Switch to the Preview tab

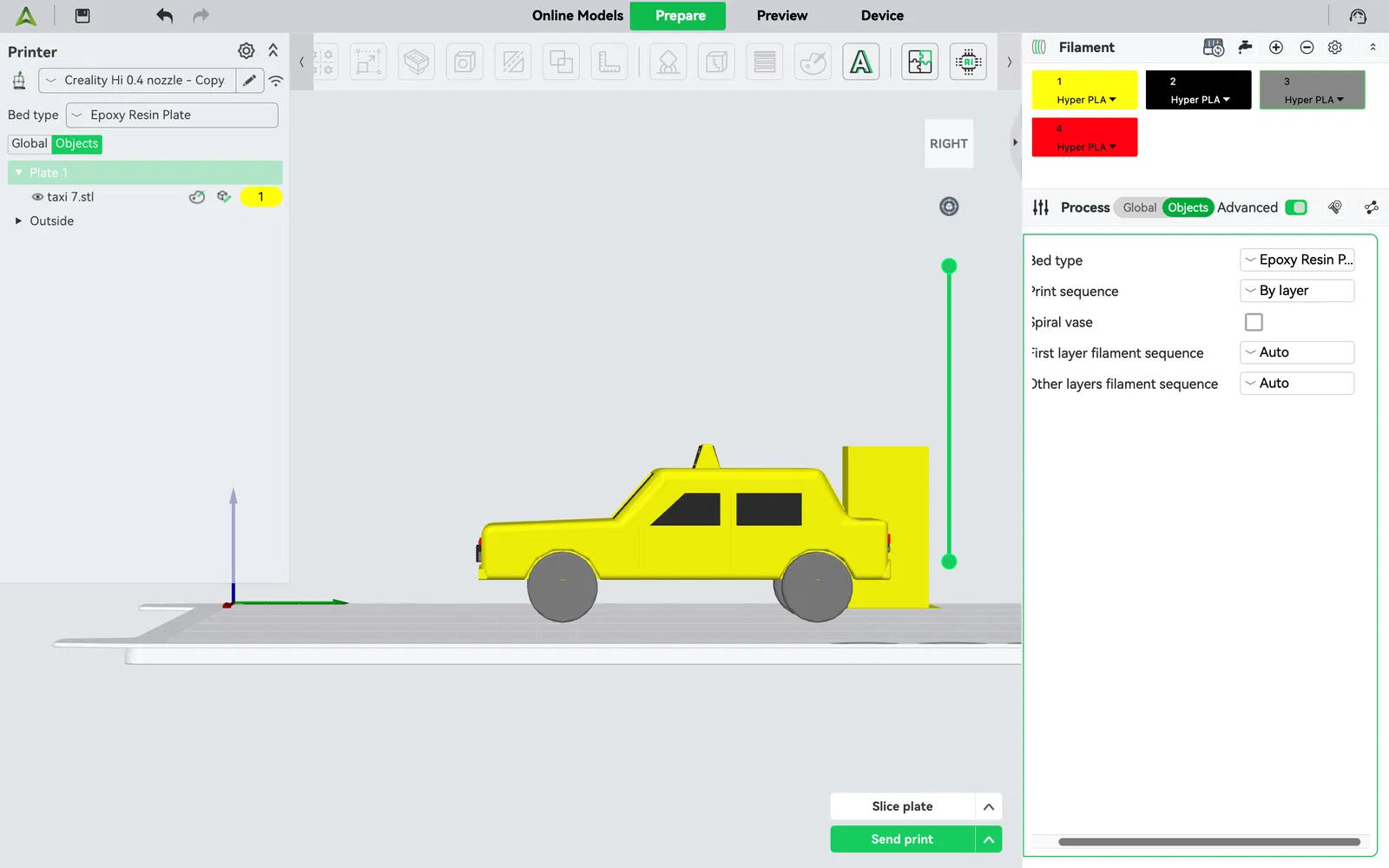tap(781, 16)
